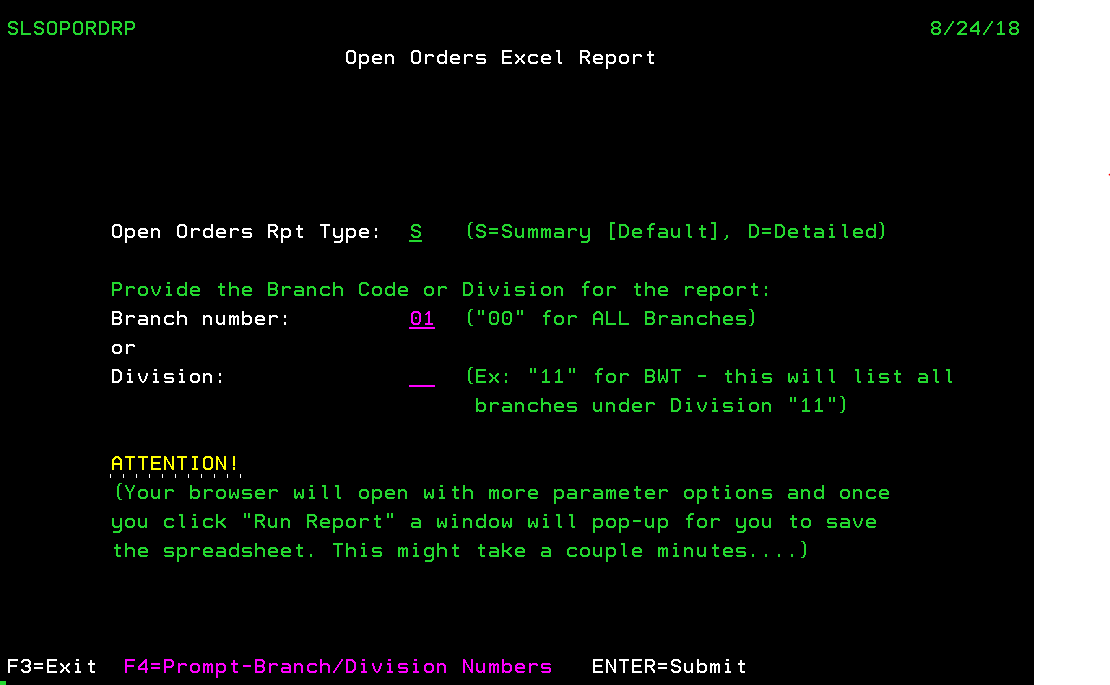Click the "Division:" label
1110x685 pixels.
168,377
